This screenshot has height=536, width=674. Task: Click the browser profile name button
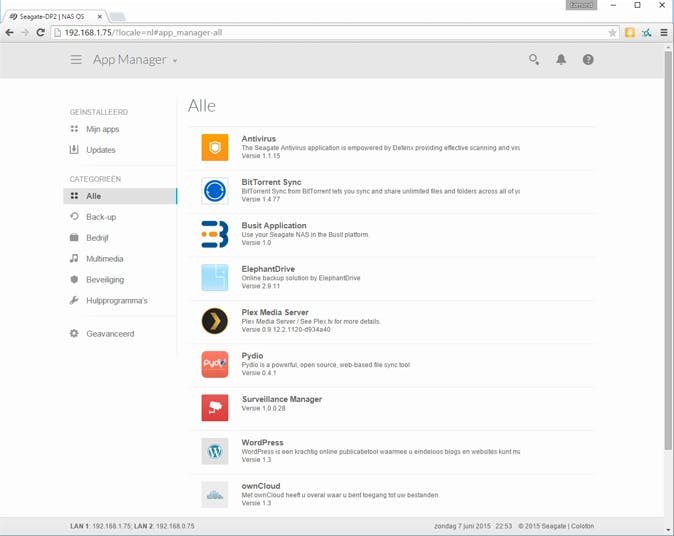(x=581, y=5)
